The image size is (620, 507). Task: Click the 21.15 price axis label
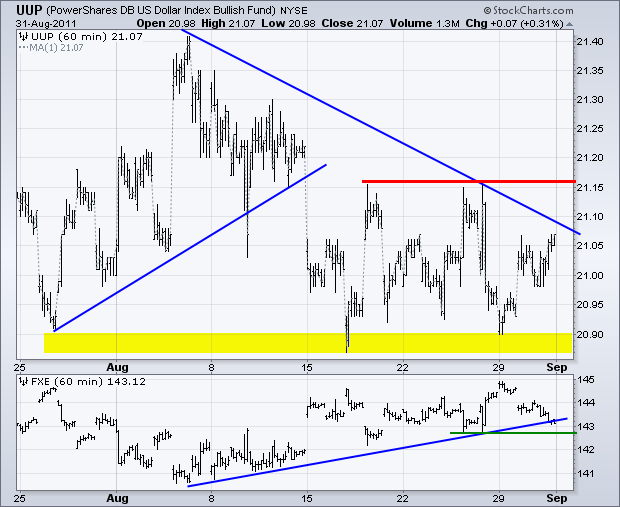[x=590, y=187]
